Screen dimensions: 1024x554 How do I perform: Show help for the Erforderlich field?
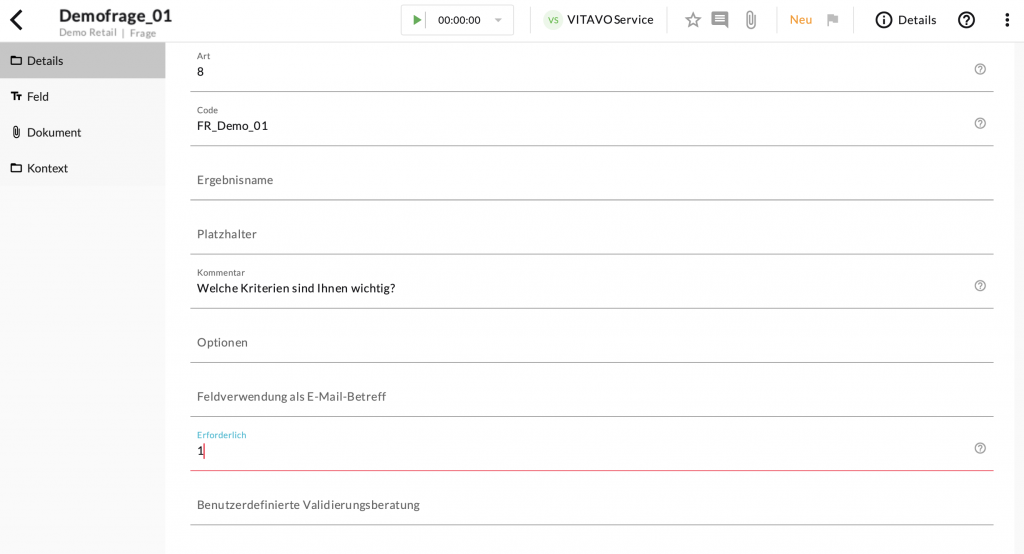[x=980, y=448]
